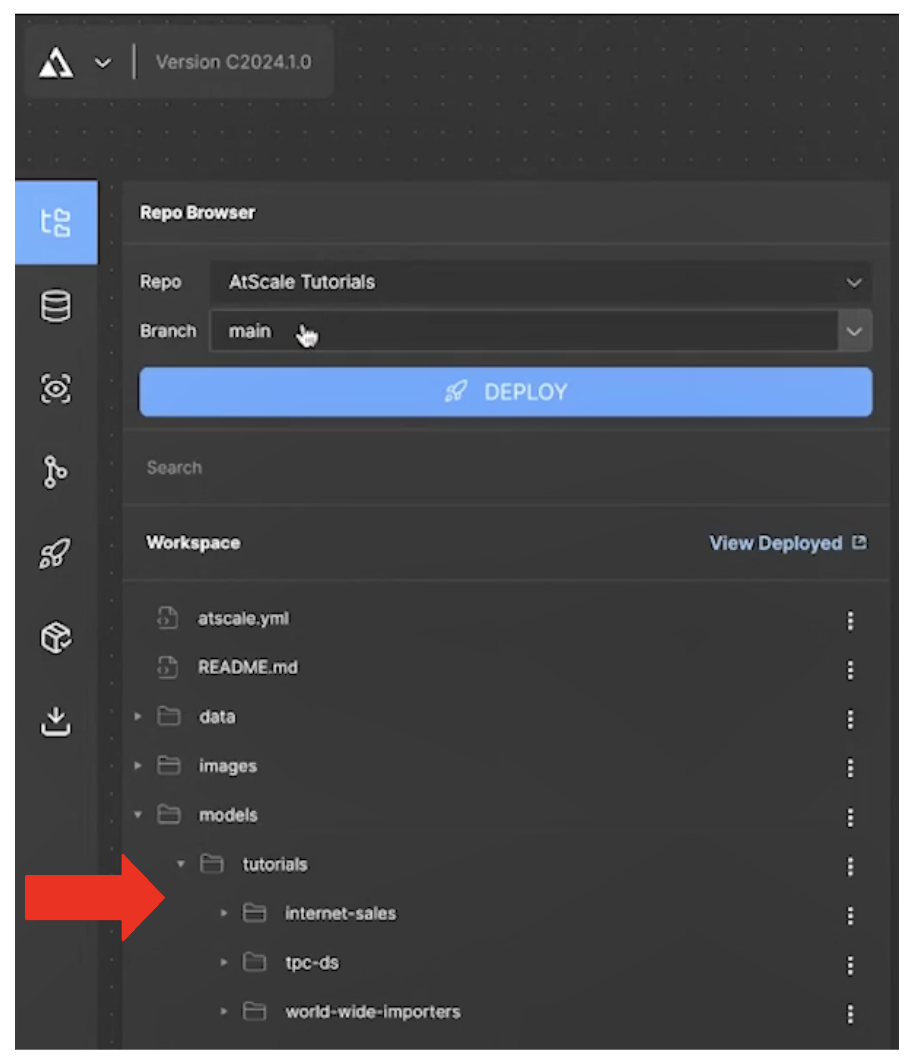Screen dimensions: 912x1060
Task: Expand the internet-sales folder
Action: (x=224, y=913)
